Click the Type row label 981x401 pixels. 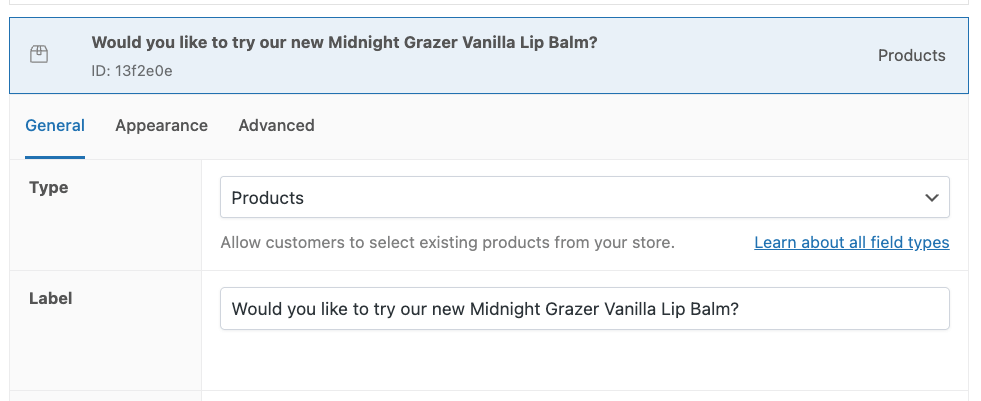tap(49, 188)
